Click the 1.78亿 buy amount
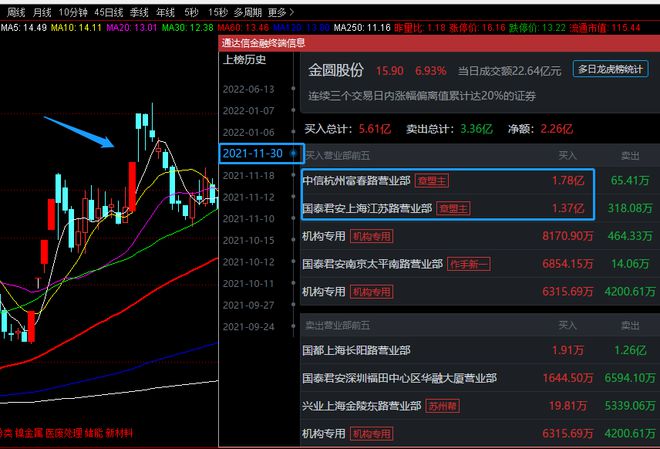 tap(568, 181)
